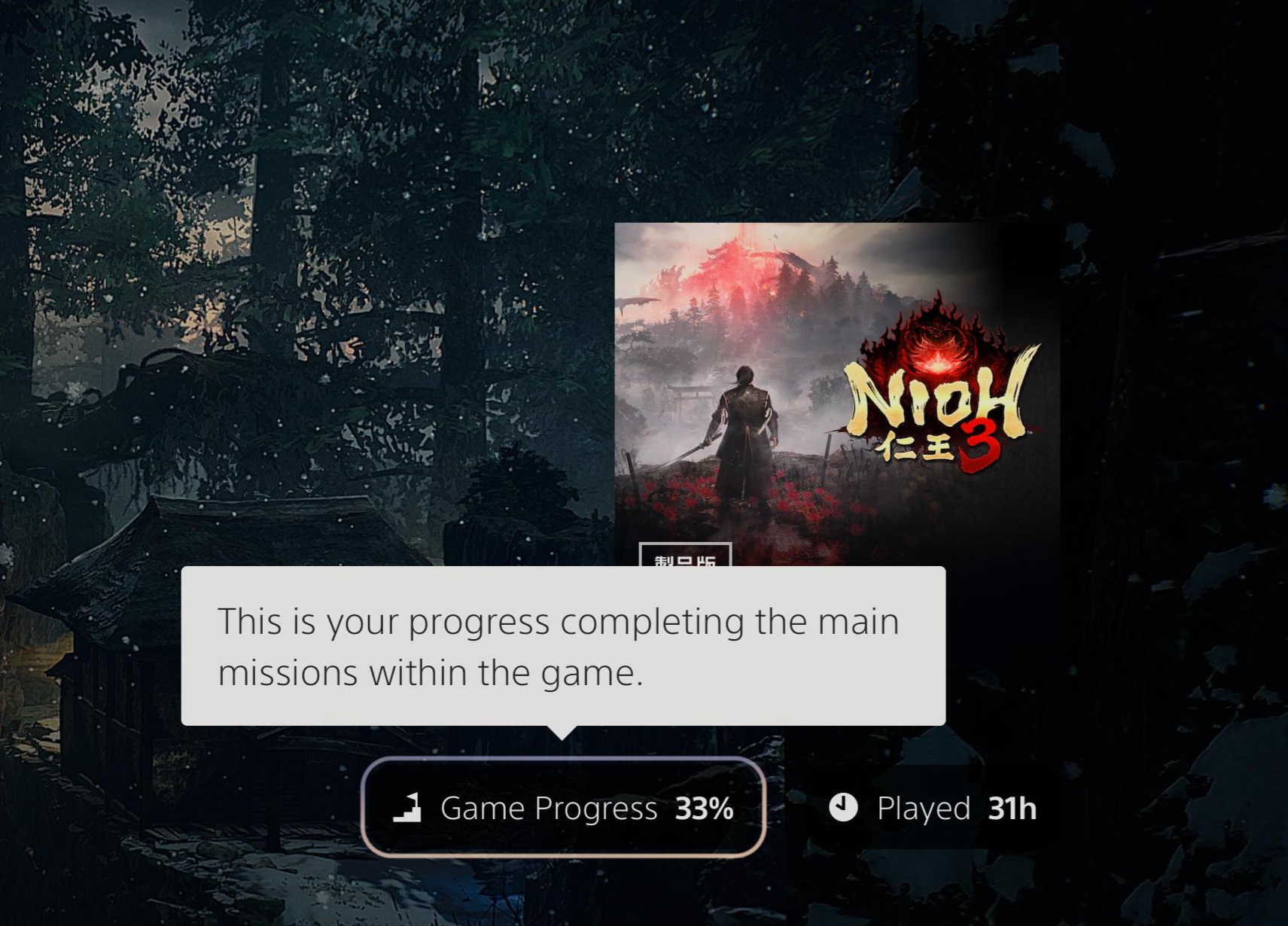1288x926 pixels.
Task: Click the clock icon beside Played
Action: [x=843, y=807]
